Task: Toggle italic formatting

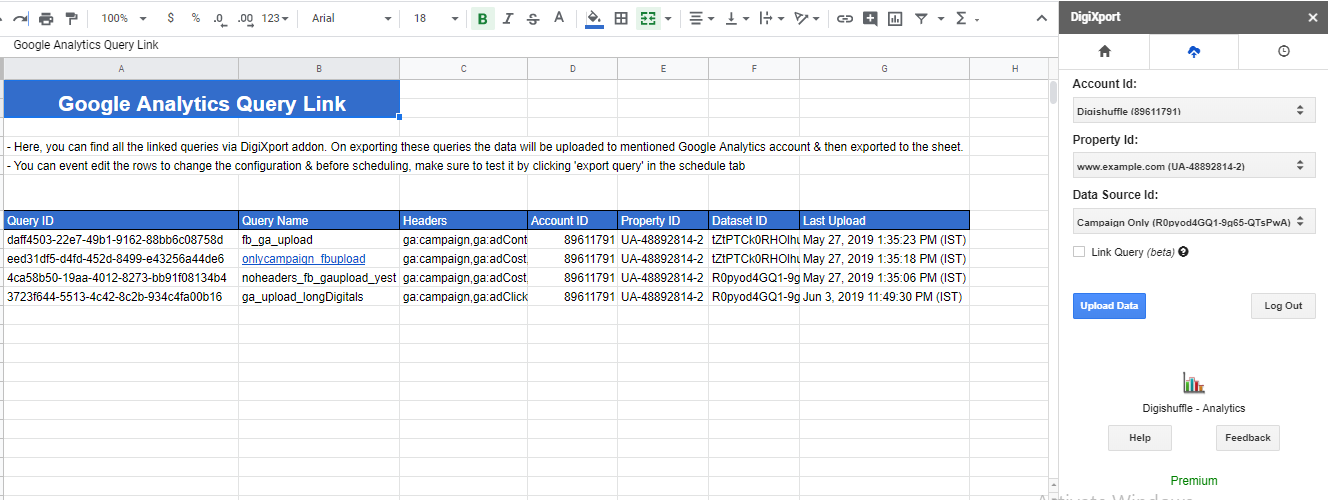Action: click(508, 18)
